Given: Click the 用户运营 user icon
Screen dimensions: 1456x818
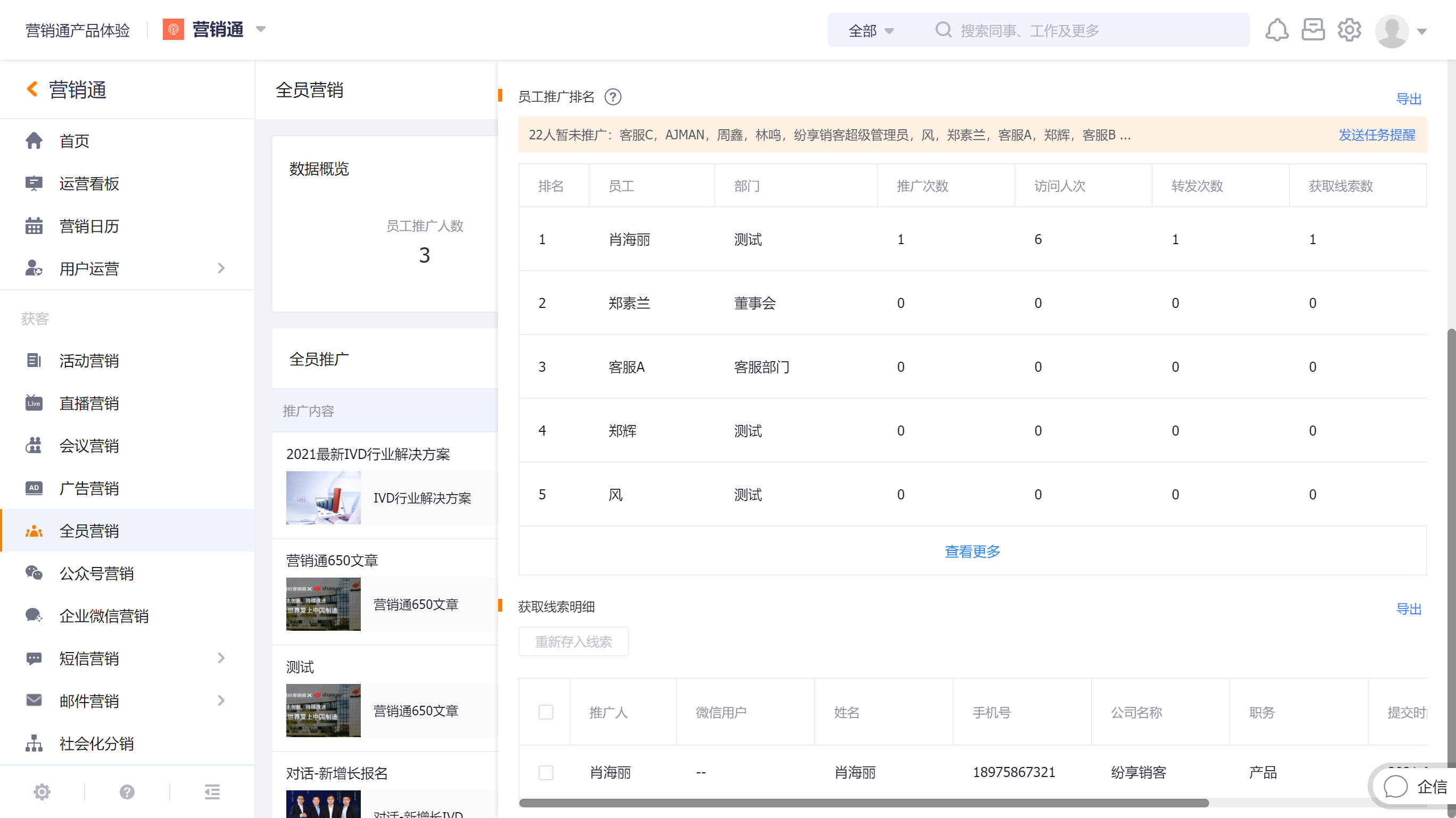Looking at the screenshot, I should coord(34,268).
